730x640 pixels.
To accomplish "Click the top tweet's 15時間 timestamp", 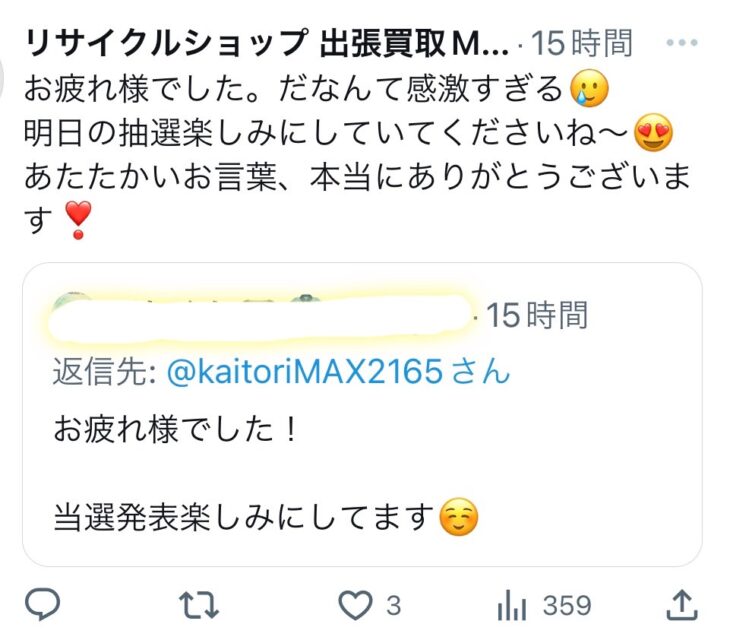I will [x=581, y=43].
